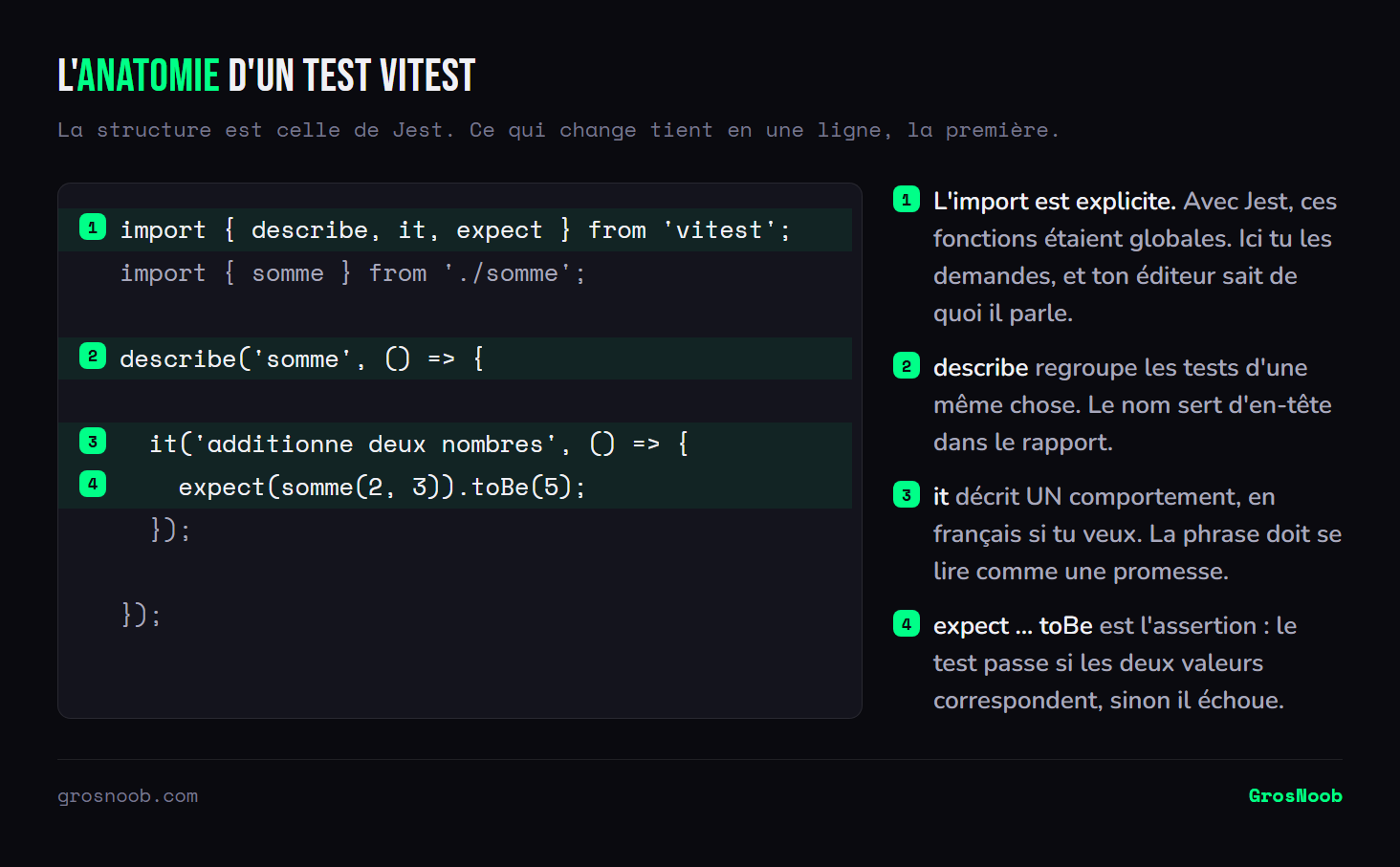
Task: Click the green badge 4 beside the expect line
Action: pyautogui.click(x=93, y=484)
